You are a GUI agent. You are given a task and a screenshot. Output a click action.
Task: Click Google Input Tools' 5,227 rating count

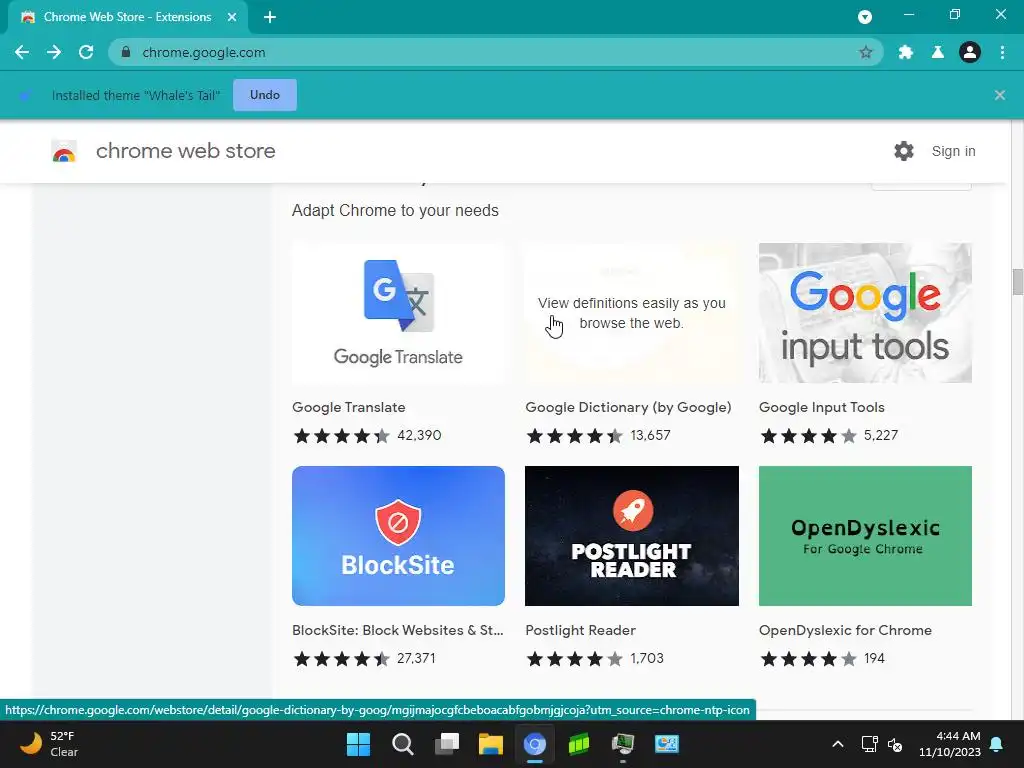tap(880, 435)
